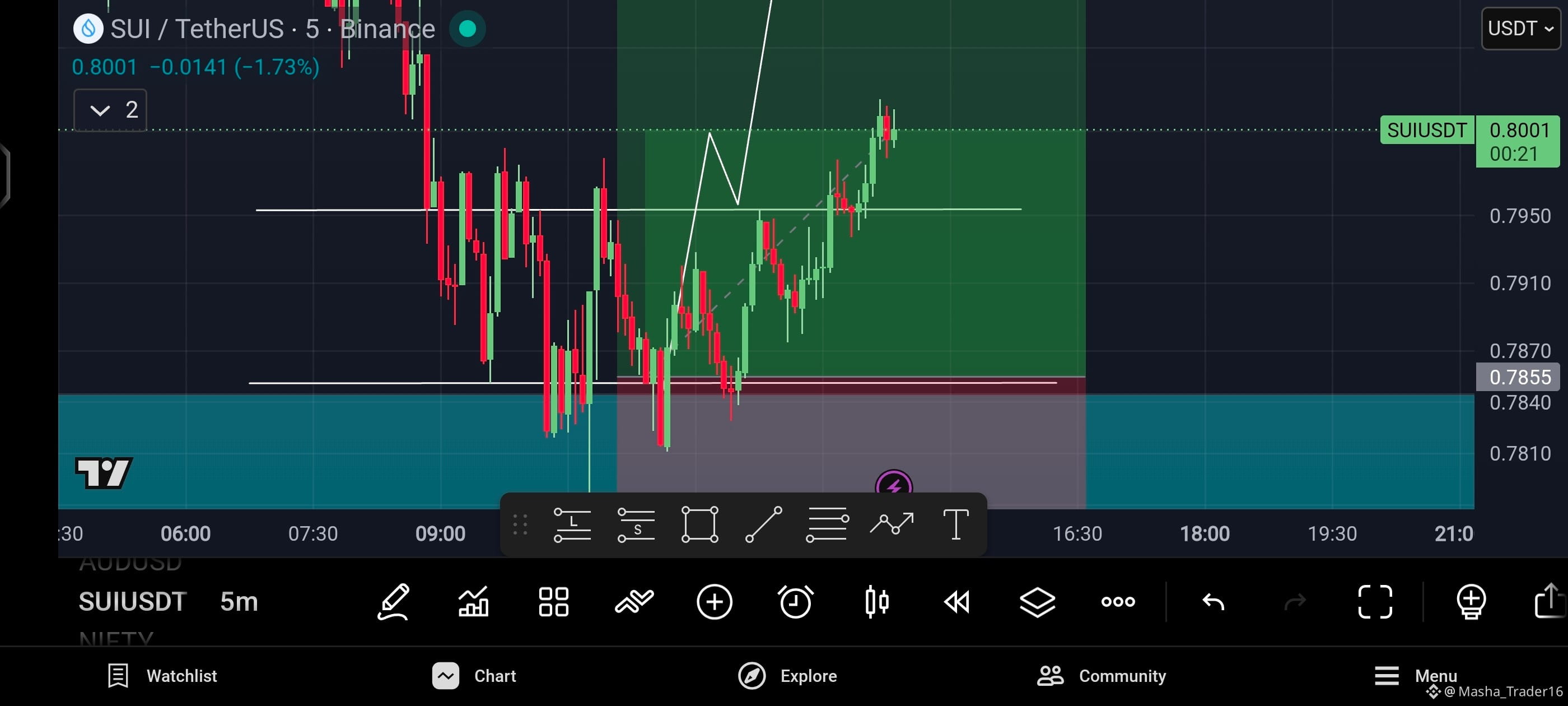Pick the Trend Line tool

(763, 524)
